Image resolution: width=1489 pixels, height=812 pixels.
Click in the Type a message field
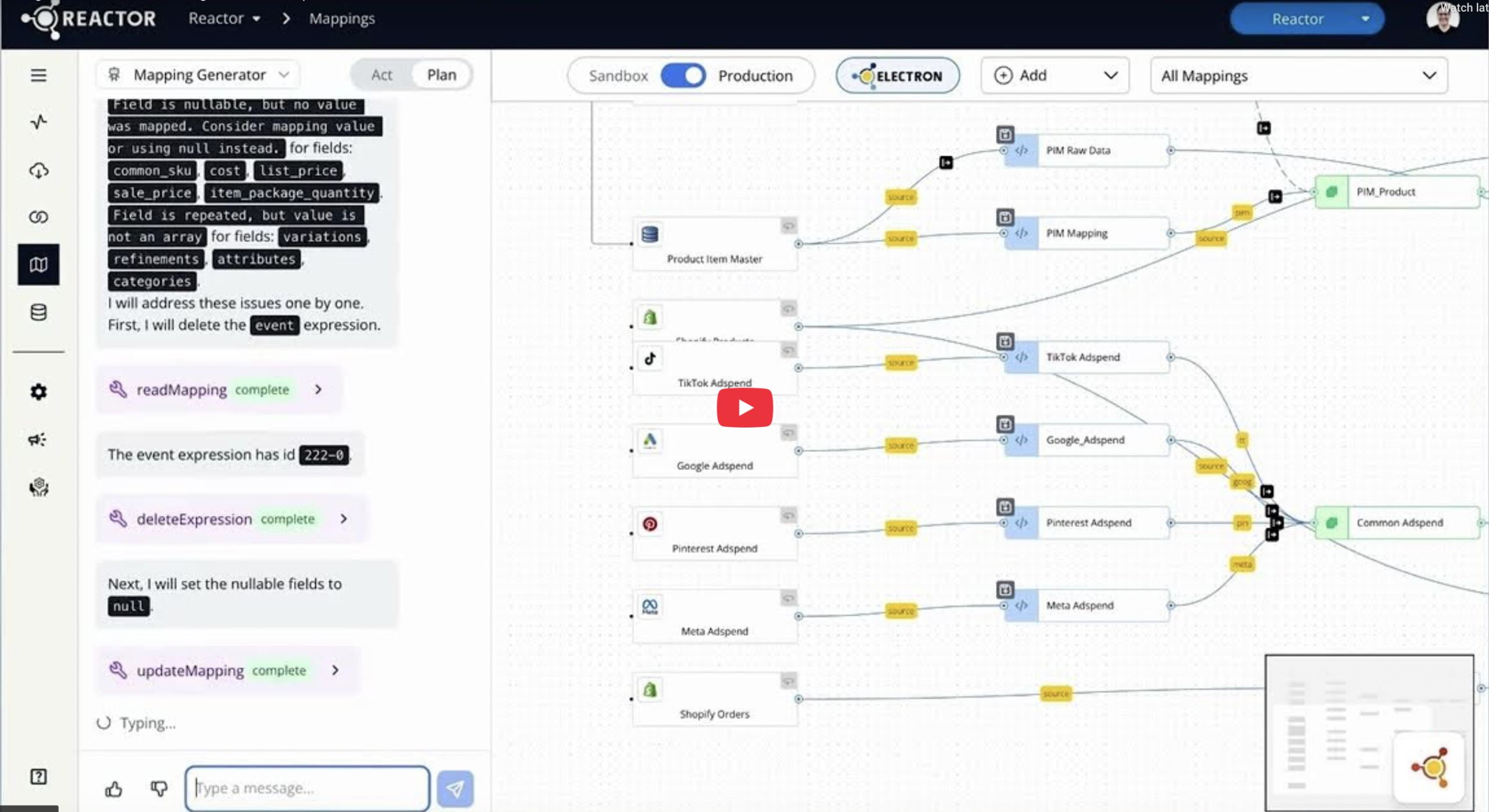[x=307, y=789]
